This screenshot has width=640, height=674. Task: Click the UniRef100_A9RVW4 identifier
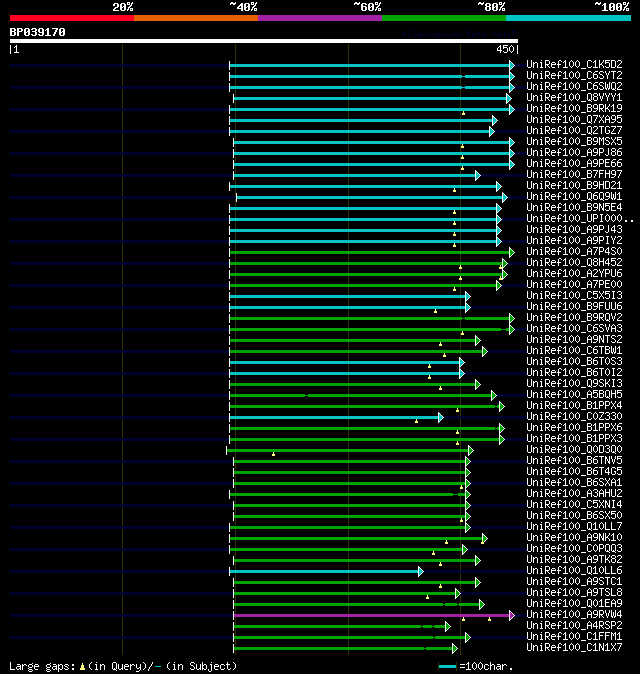pyautogui.click(x=574, y=615)
